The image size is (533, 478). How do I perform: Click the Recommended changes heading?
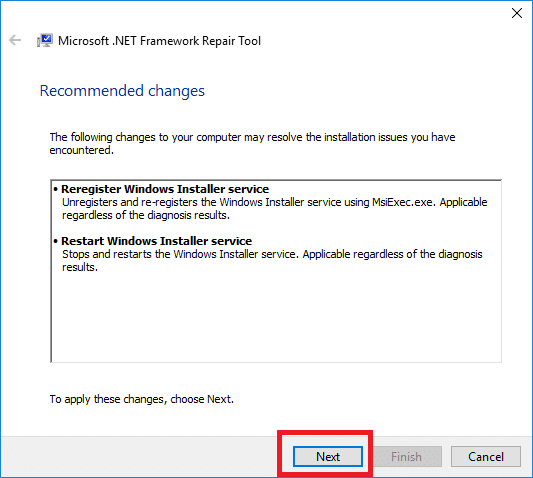click(x=122, y=91)
